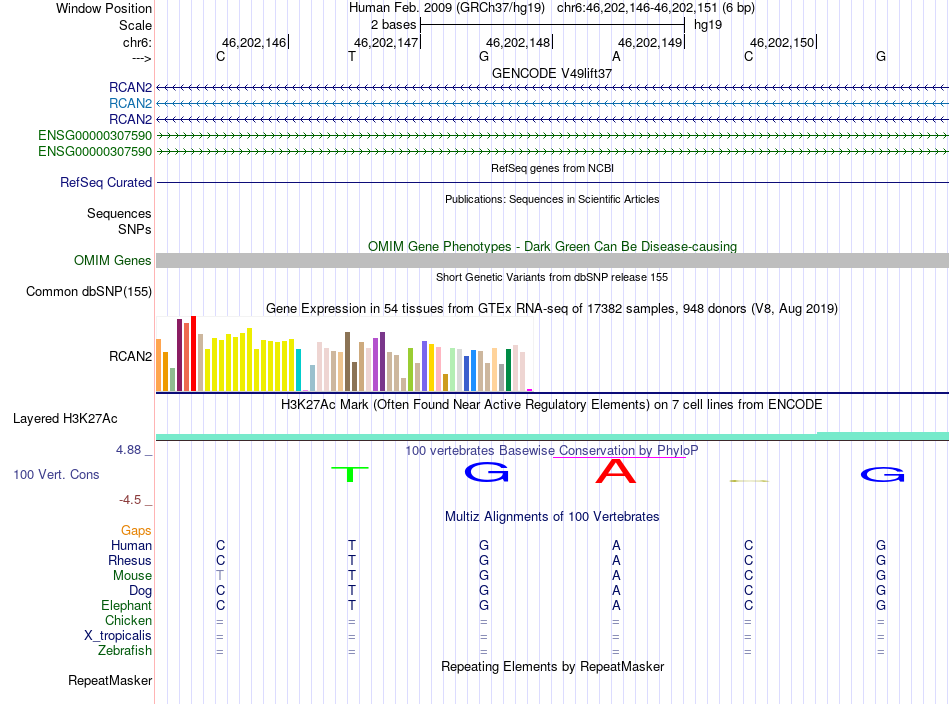Screen dimensions: 950x704
Task: Click the Rhesus species row label
Action: (x=130, y=560)
